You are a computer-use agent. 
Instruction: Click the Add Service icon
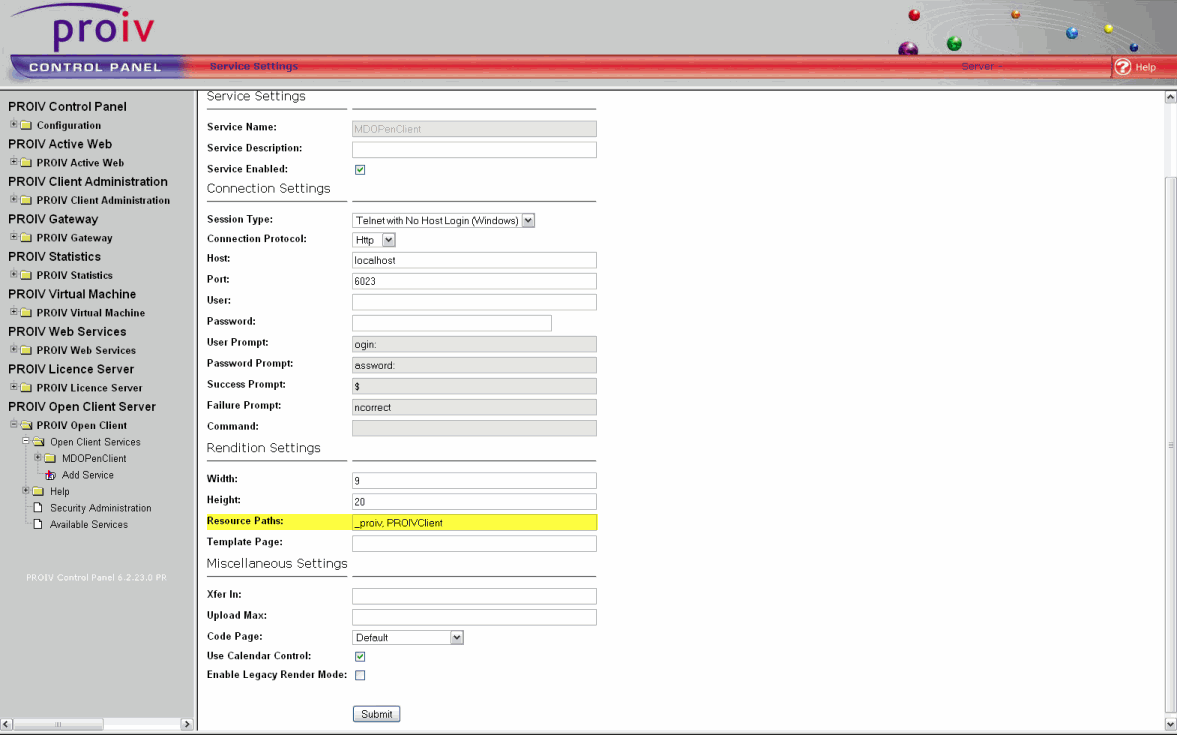(50, 475)
